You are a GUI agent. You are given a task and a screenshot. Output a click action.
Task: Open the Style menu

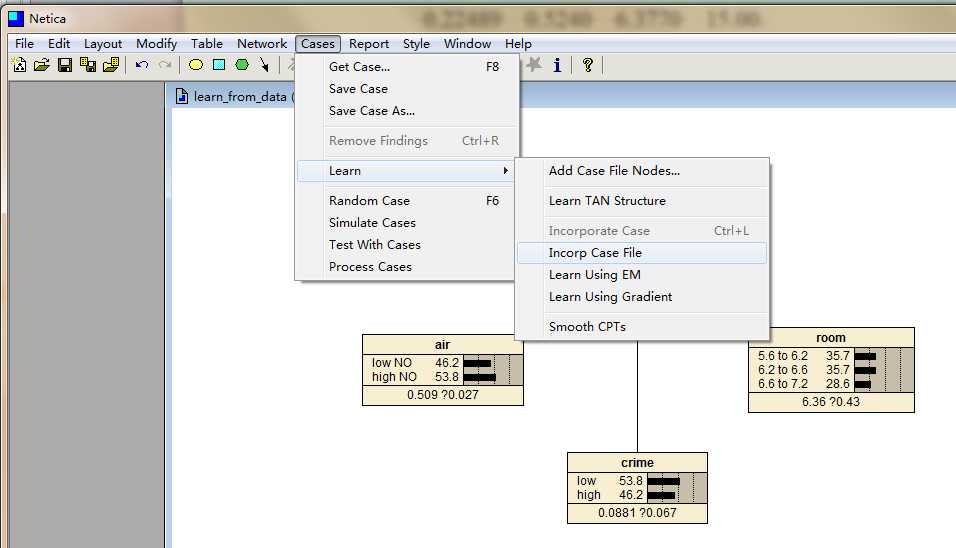point(416,44)
